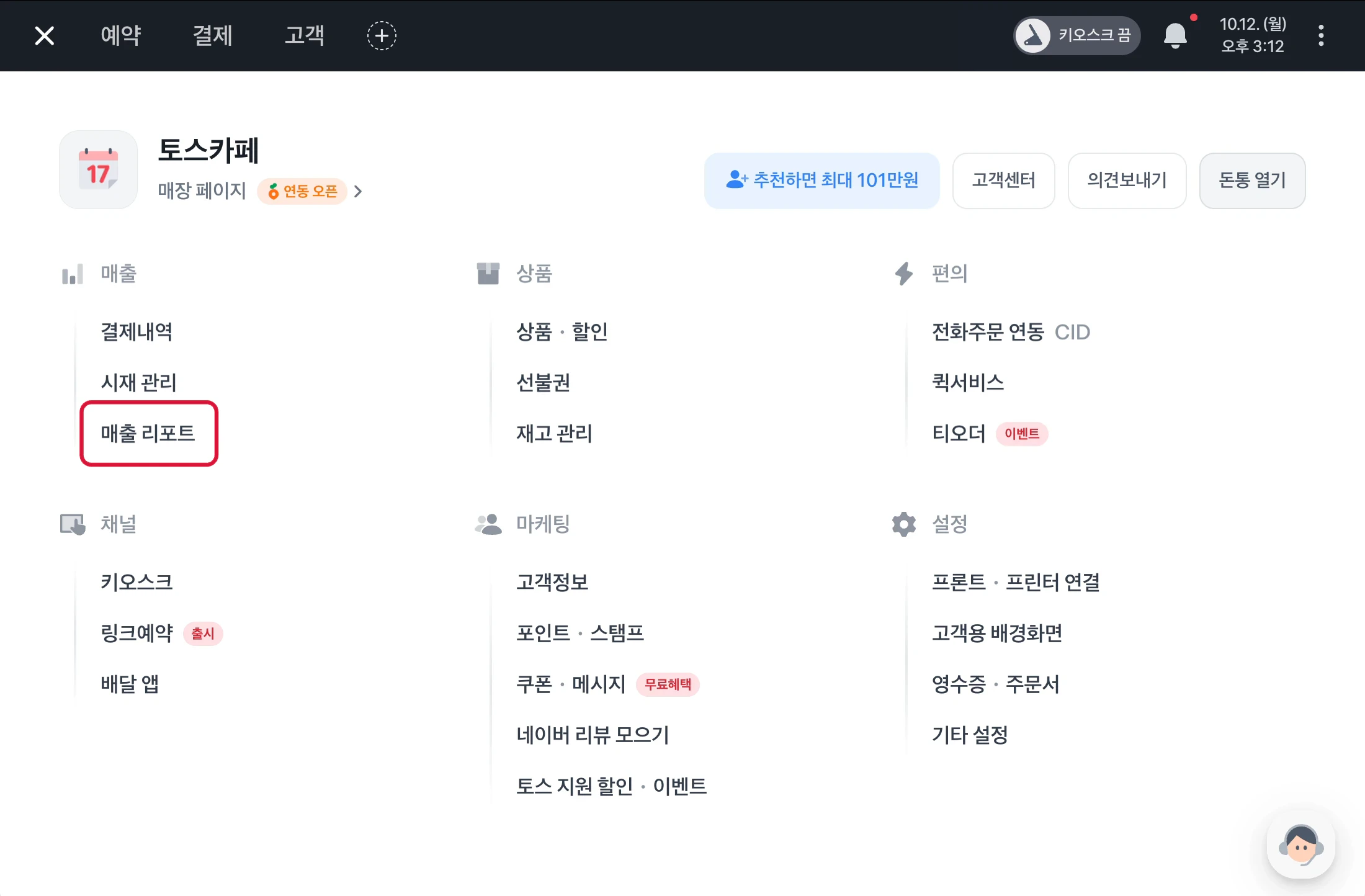The height and width of the screenshot is (896, 1365).
Task: Click the 매출 bar chart icon
Action: [73, 274]
